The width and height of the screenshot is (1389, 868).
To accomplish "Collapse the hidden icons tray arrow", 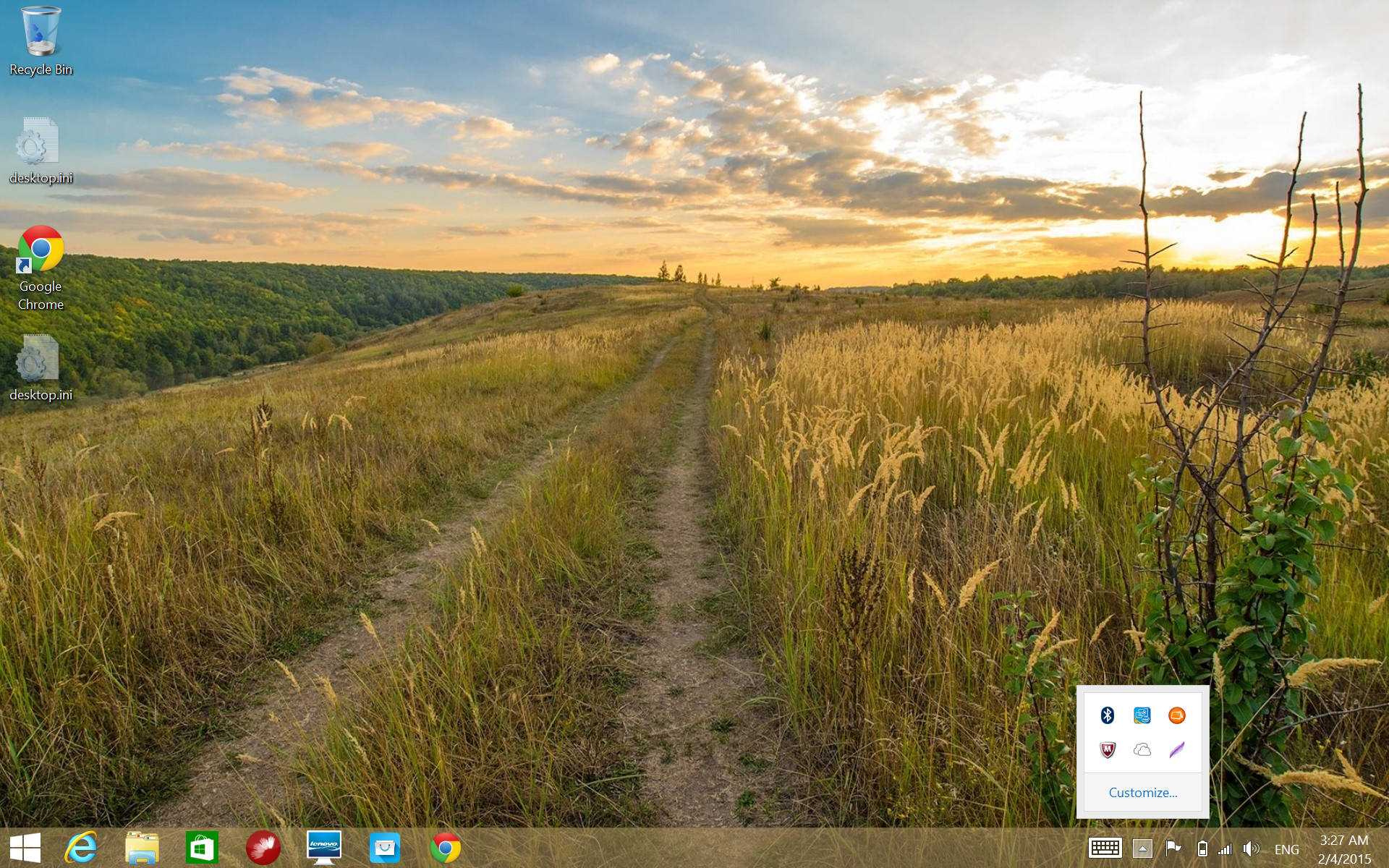I will pyautogui.click(x=1143, y=848).
